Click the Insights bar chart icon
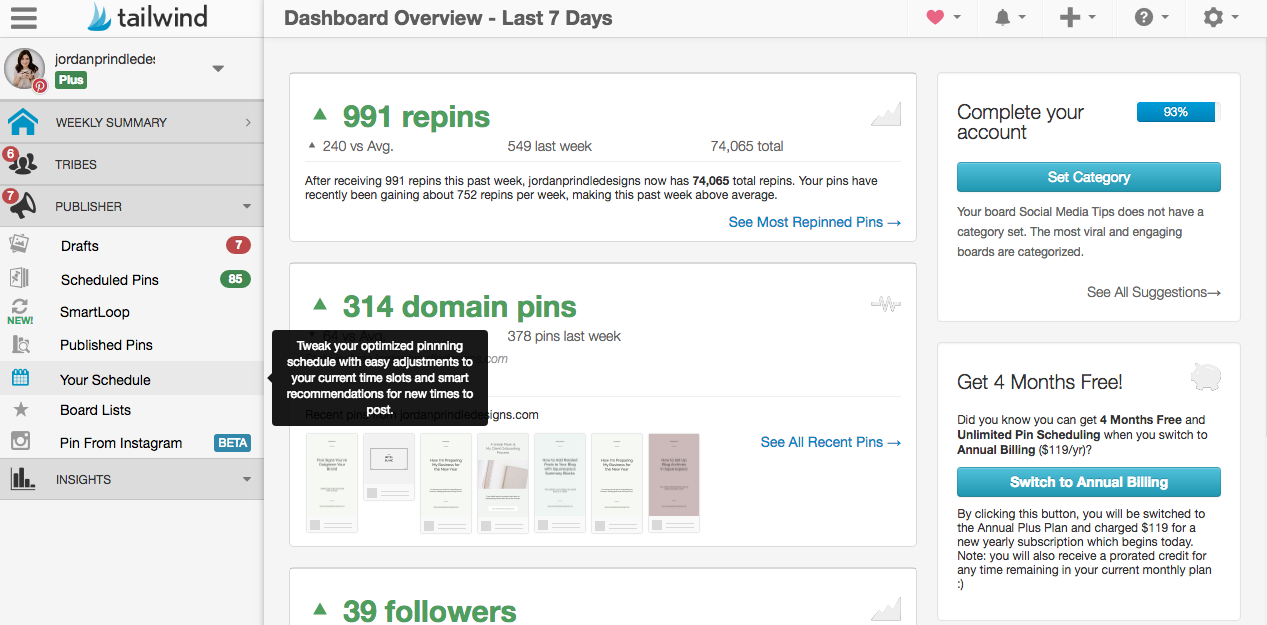 pos(23,479)
